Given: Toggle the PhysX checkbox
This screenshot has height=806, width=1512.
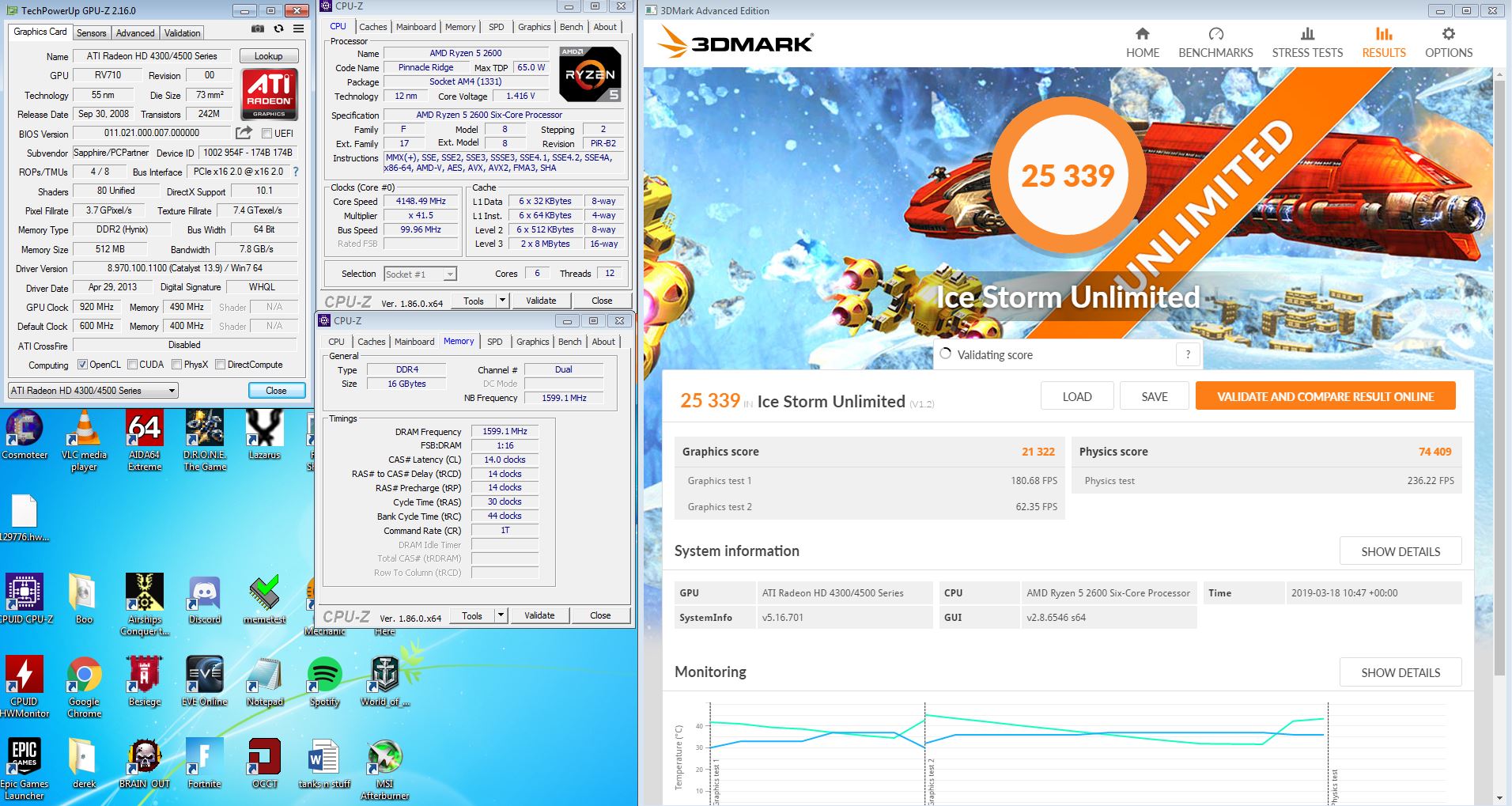Looking at the screenshot, I should tap(176, 365).
